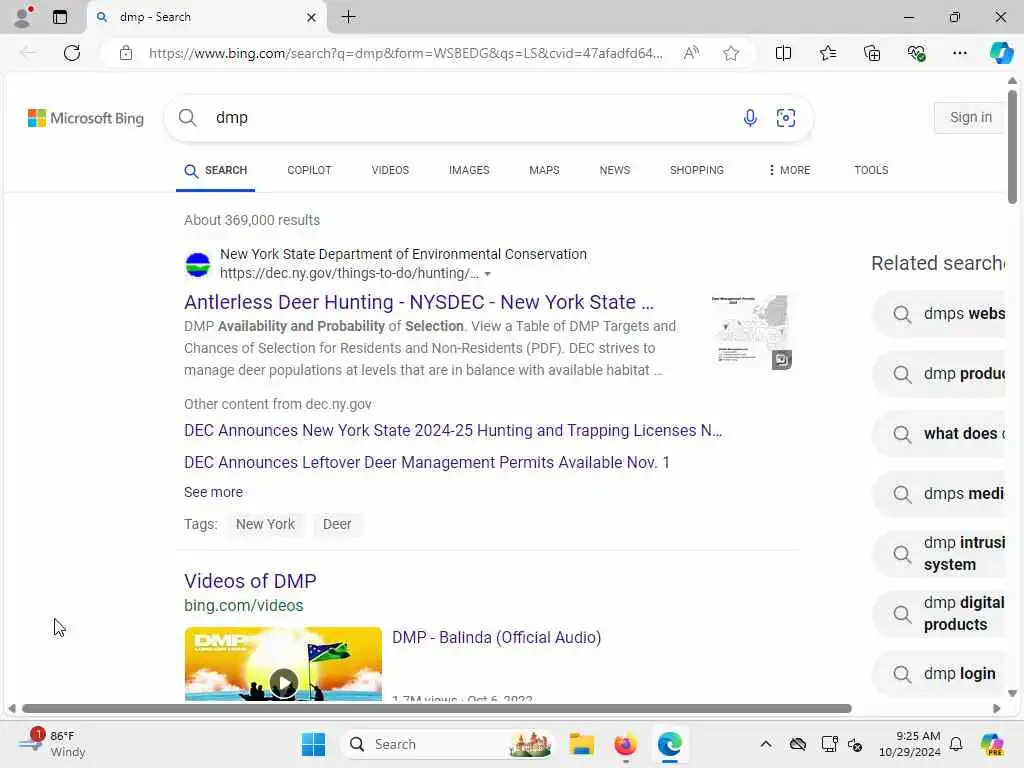Click the NYSDEC site favicon
This screenshot has height=768, width=1024.
(198, 264)
